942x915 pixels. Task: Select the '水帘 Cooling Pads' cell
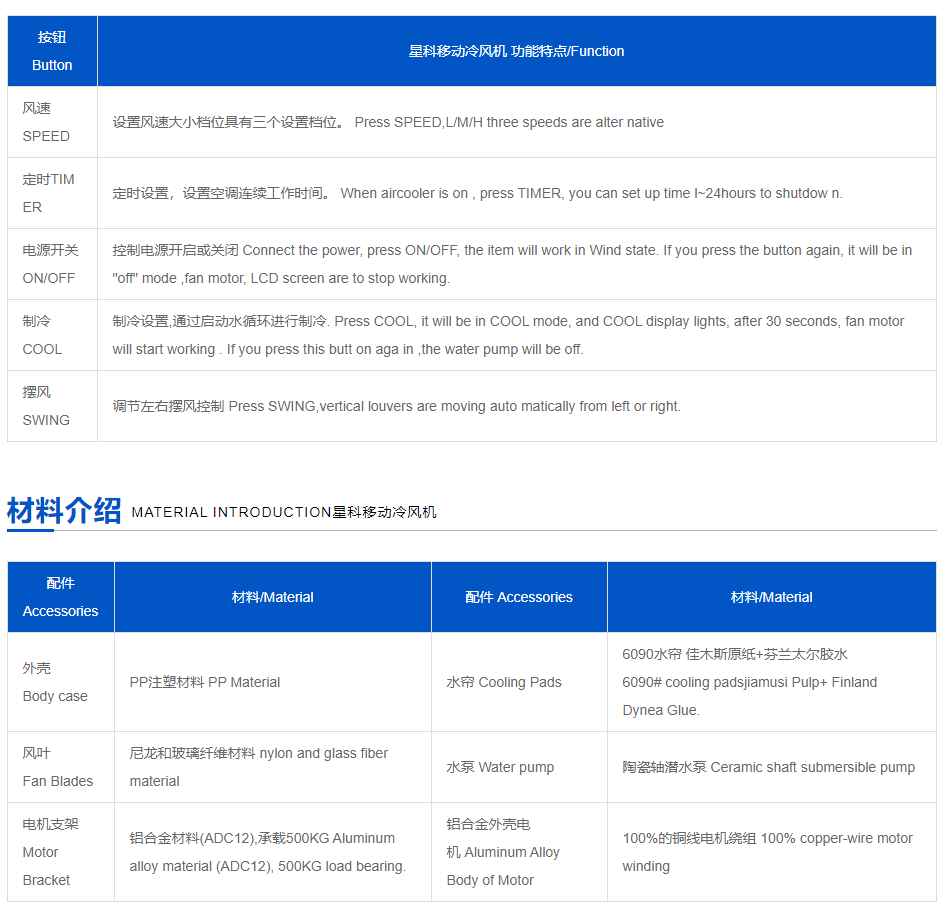519,682
